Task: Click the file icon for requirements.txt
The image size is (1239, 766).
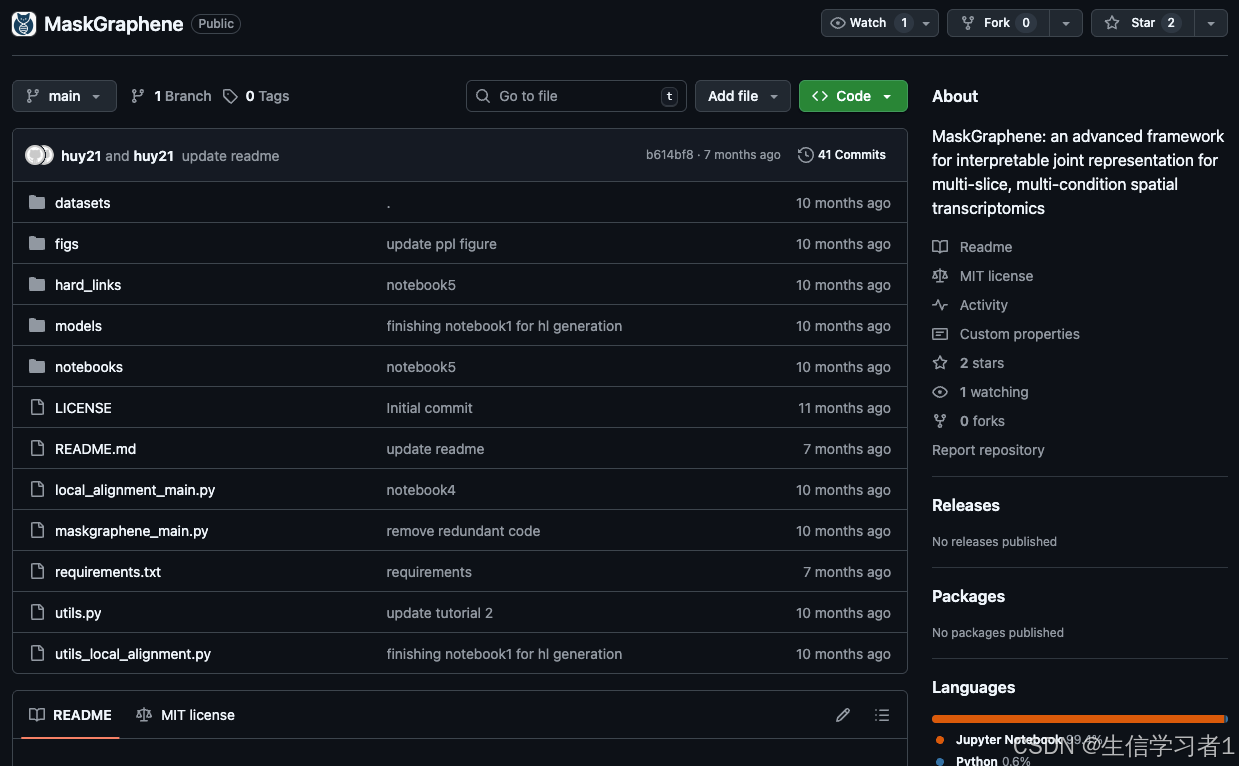Action: tap(37, 572)
